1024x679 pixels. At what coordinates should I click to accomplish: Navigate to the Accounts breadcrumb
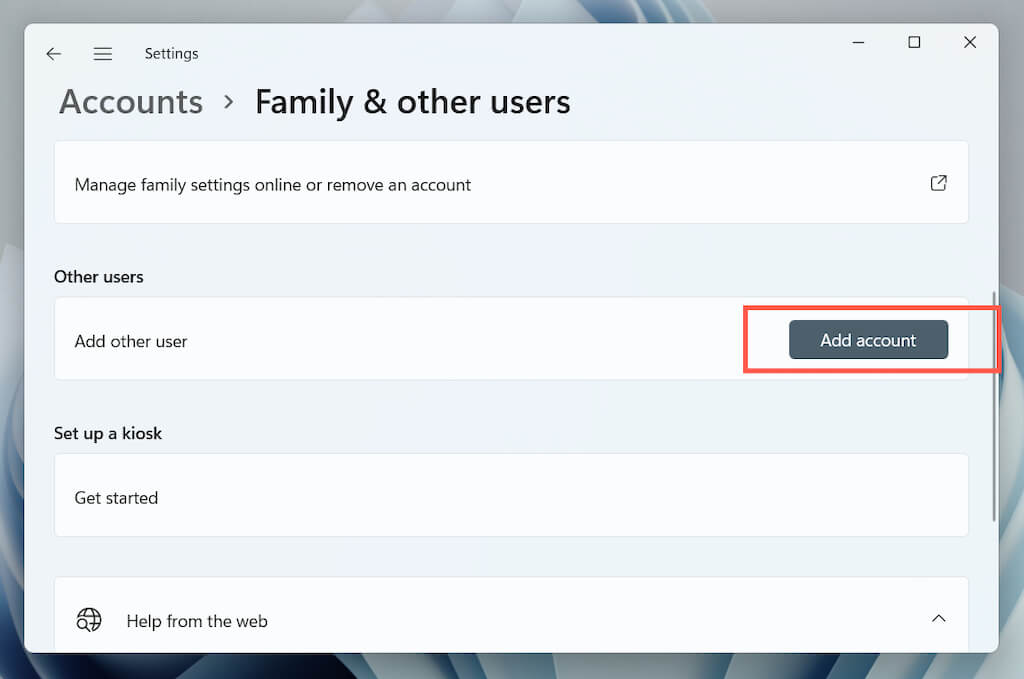131,102
